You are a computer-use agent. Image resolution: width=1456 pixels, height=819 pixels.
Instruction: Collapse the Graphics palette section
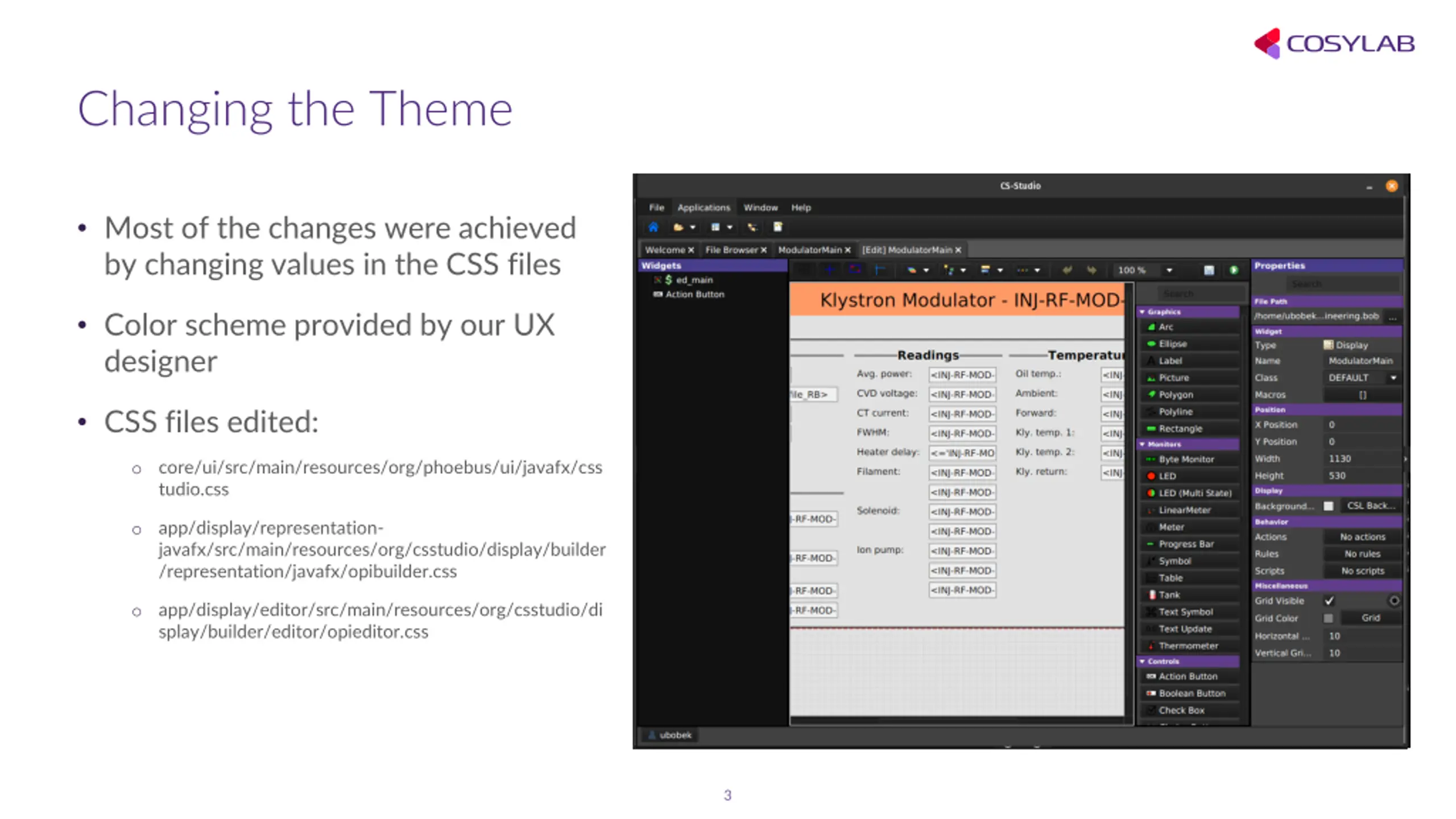click(1142, 312)
